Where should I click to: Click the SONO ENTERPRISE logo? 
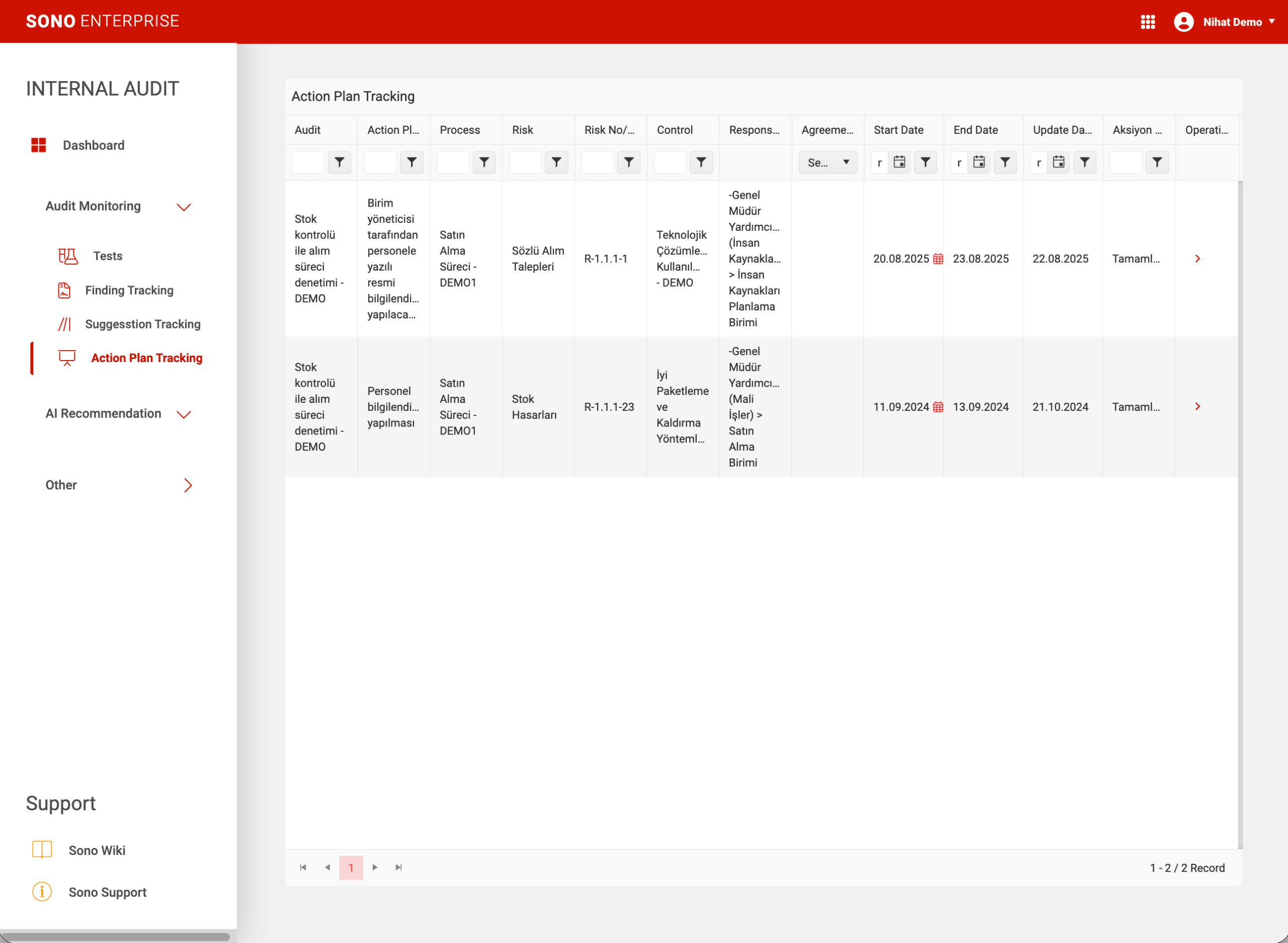(103, 21)
